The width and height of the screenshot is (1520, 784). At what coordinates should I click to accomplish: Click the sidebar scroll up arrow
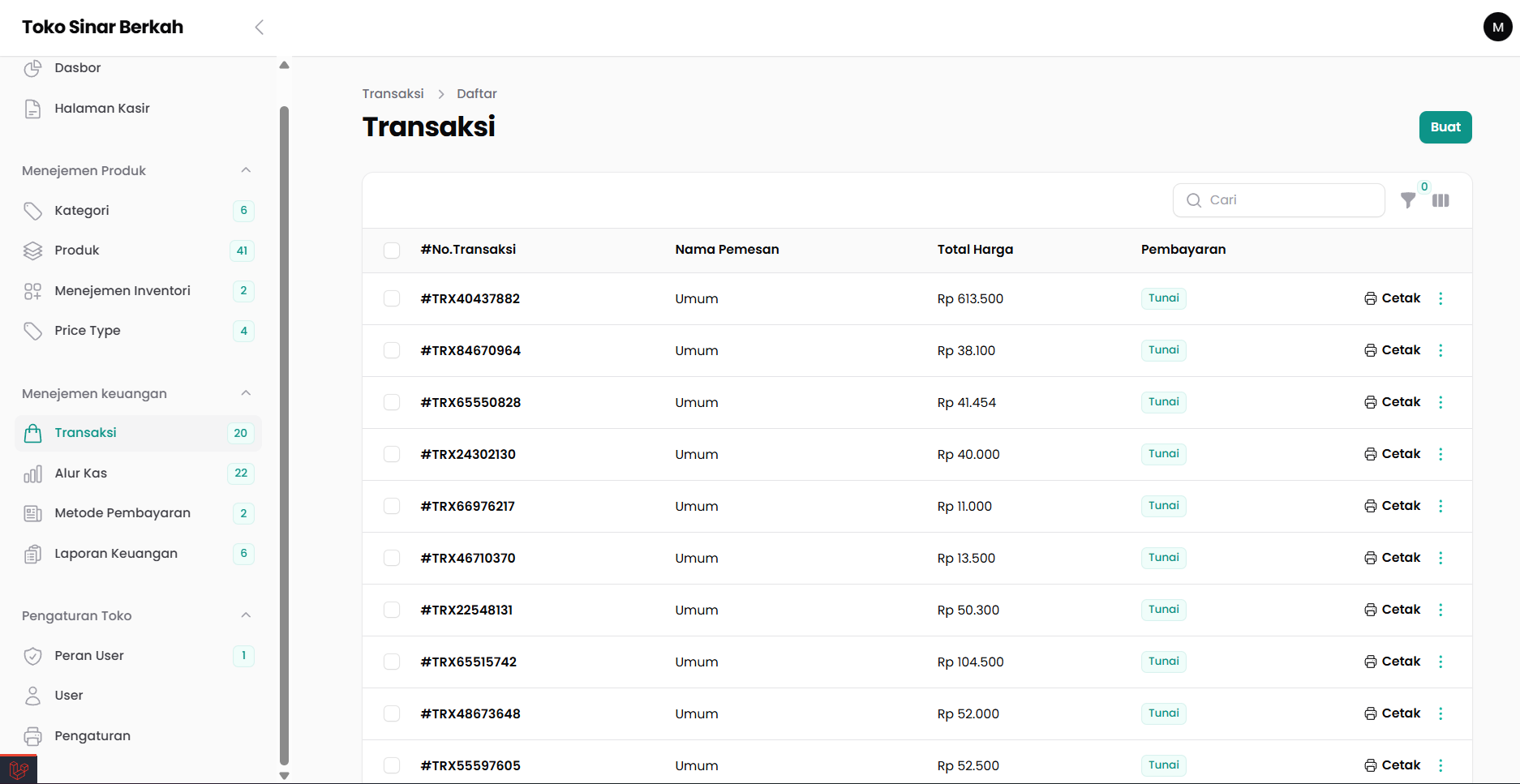coord(284,65)
